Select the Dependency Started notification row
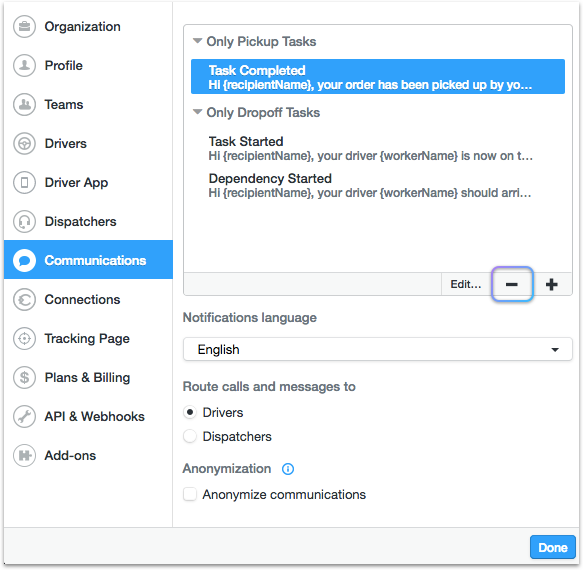583x570 pixels. point(378,186)
